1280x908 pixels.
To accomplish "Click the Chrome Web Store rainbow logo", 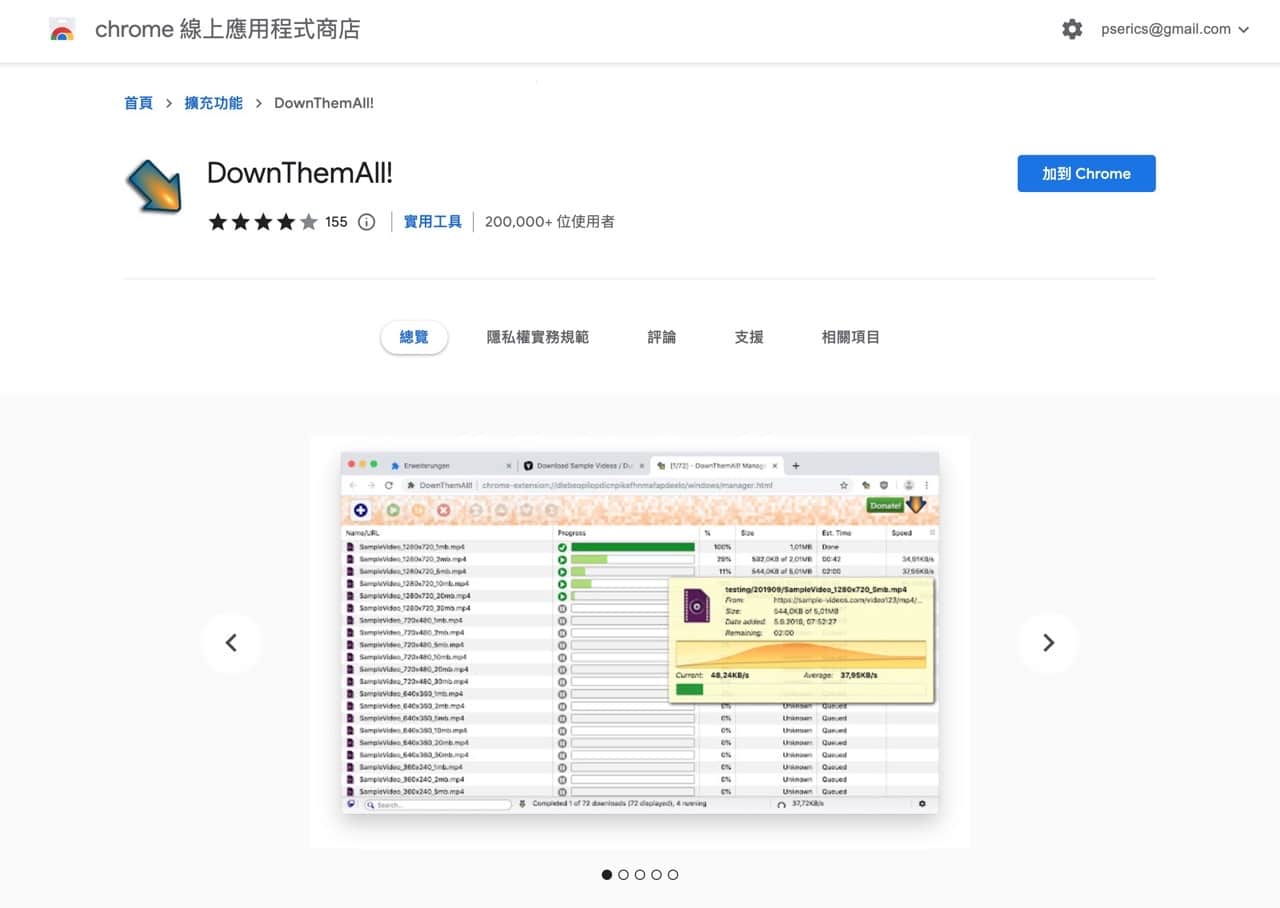I will coord(62,30).
